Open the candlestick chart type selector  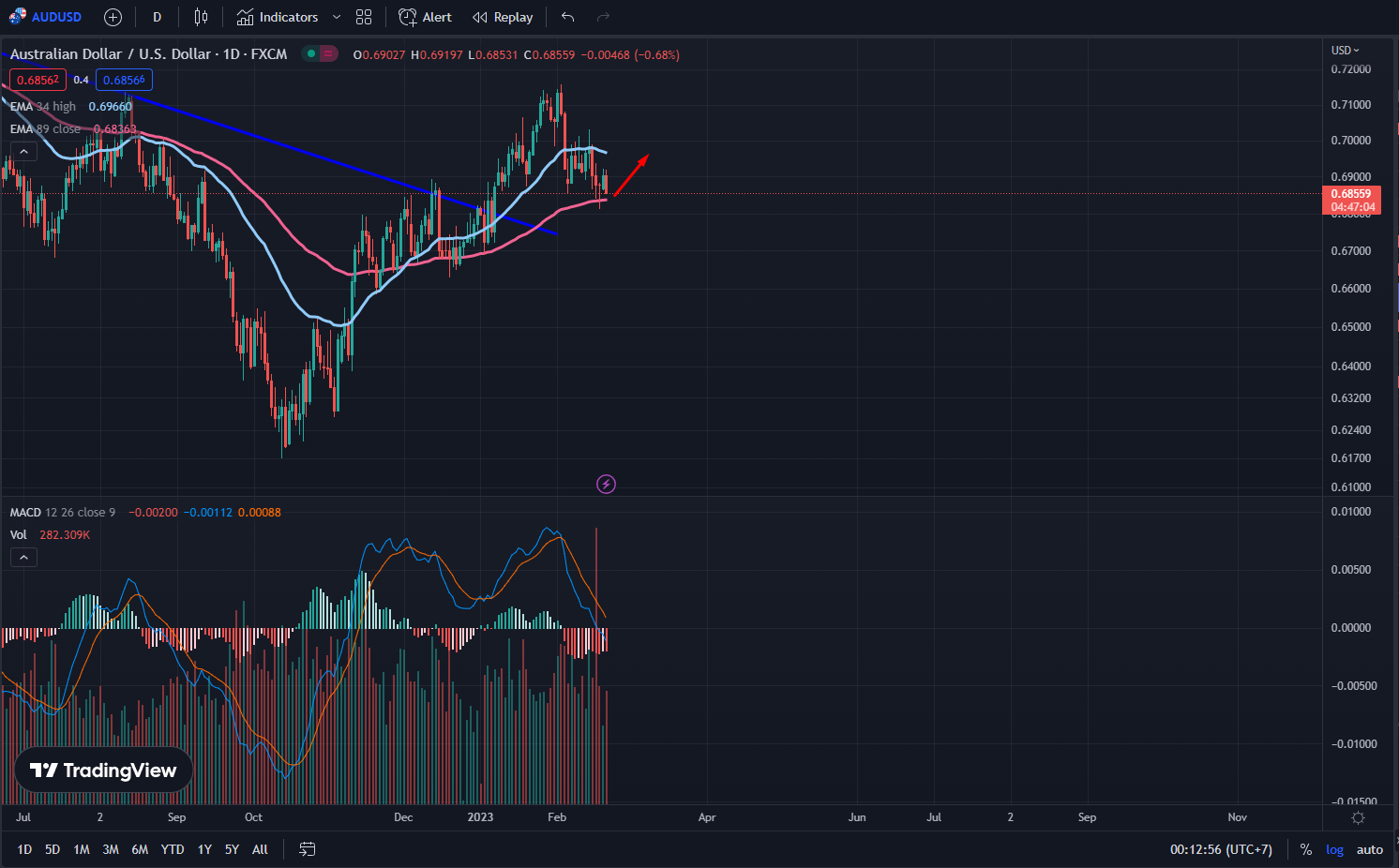(201, 17)
